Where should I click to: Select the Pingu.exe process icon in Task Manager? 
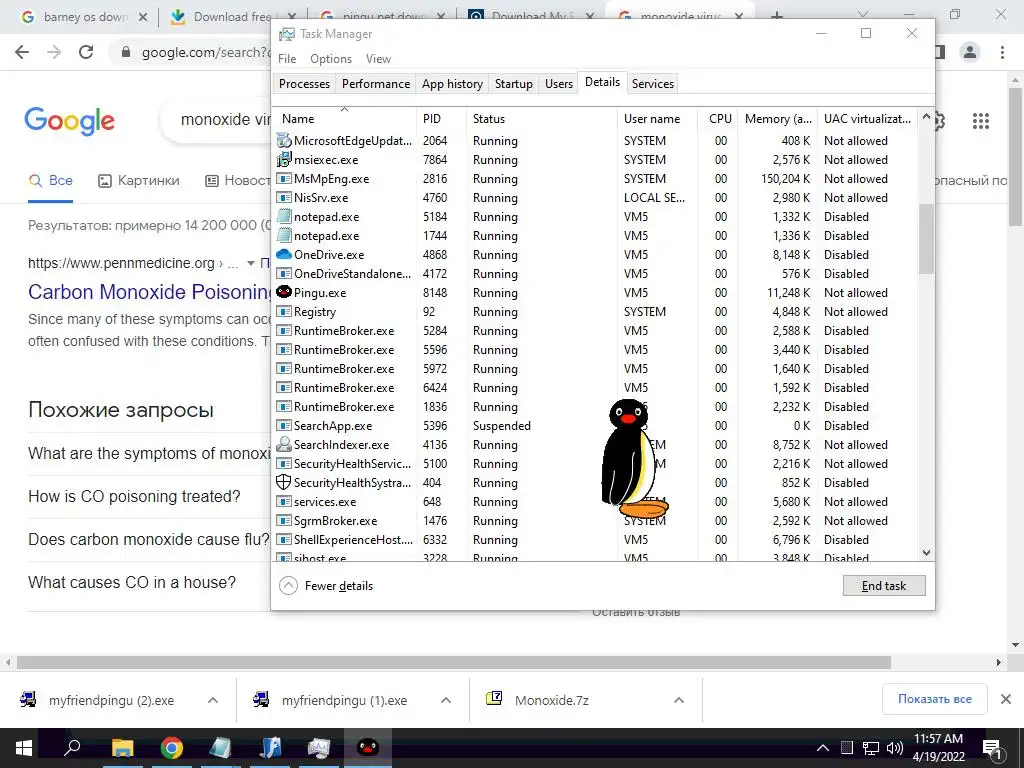(x=283, y=292)
